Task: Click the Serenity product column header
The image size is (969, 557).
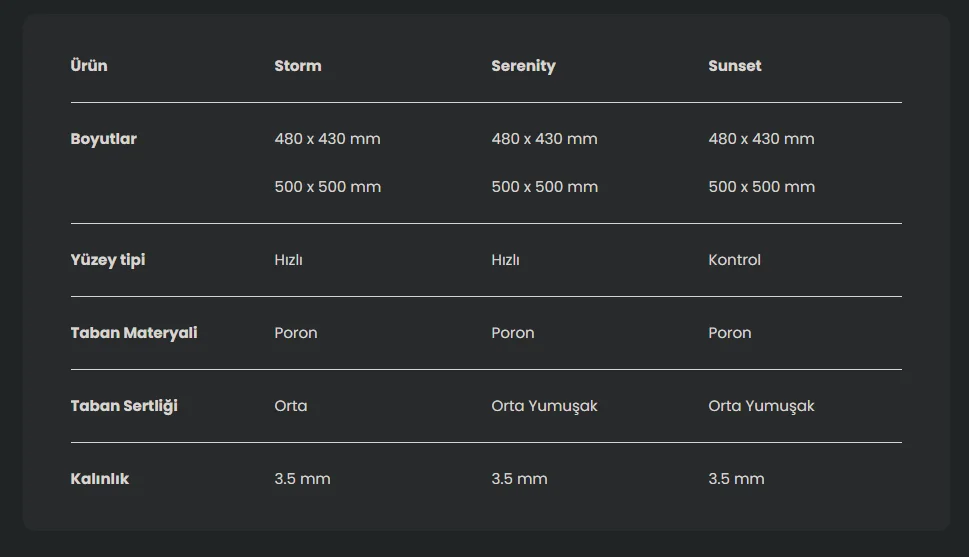Action: click(523, 66)
